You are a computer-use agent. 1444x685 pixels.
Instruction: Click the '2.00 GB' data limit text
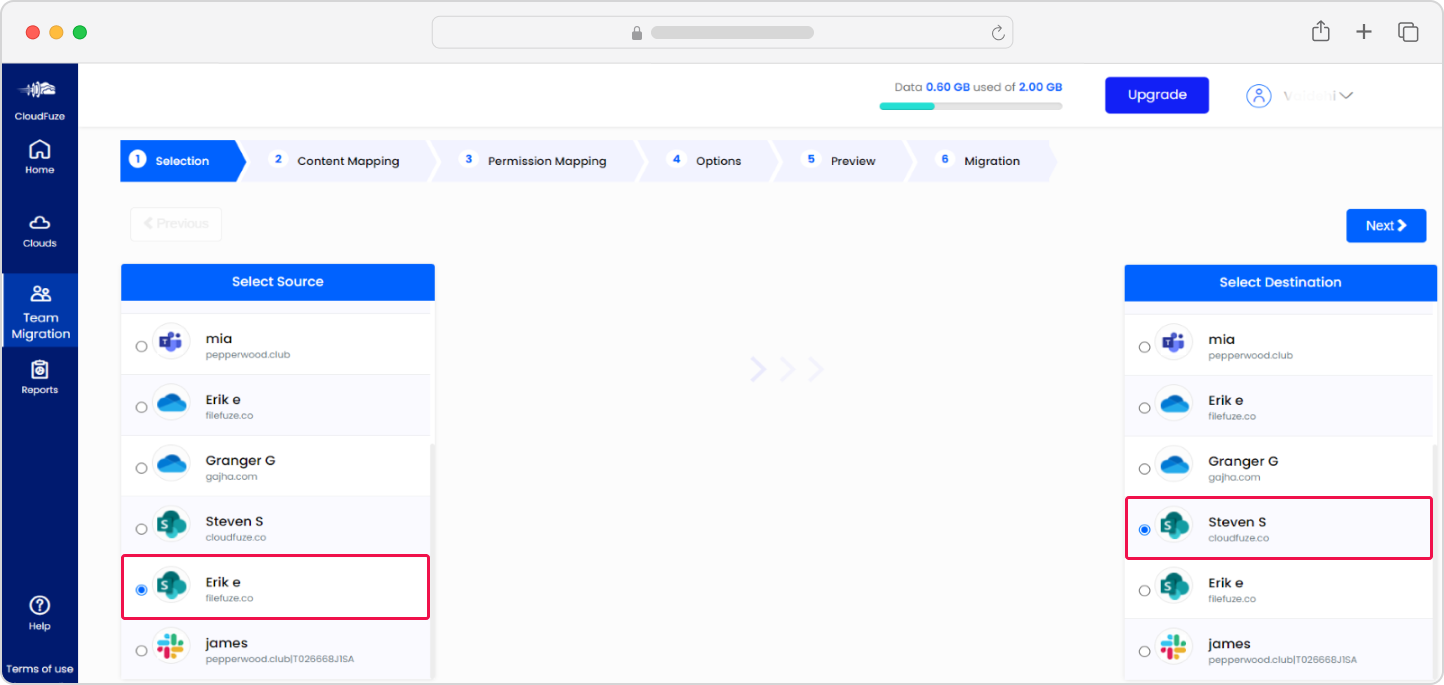(x=1040, y=87)
